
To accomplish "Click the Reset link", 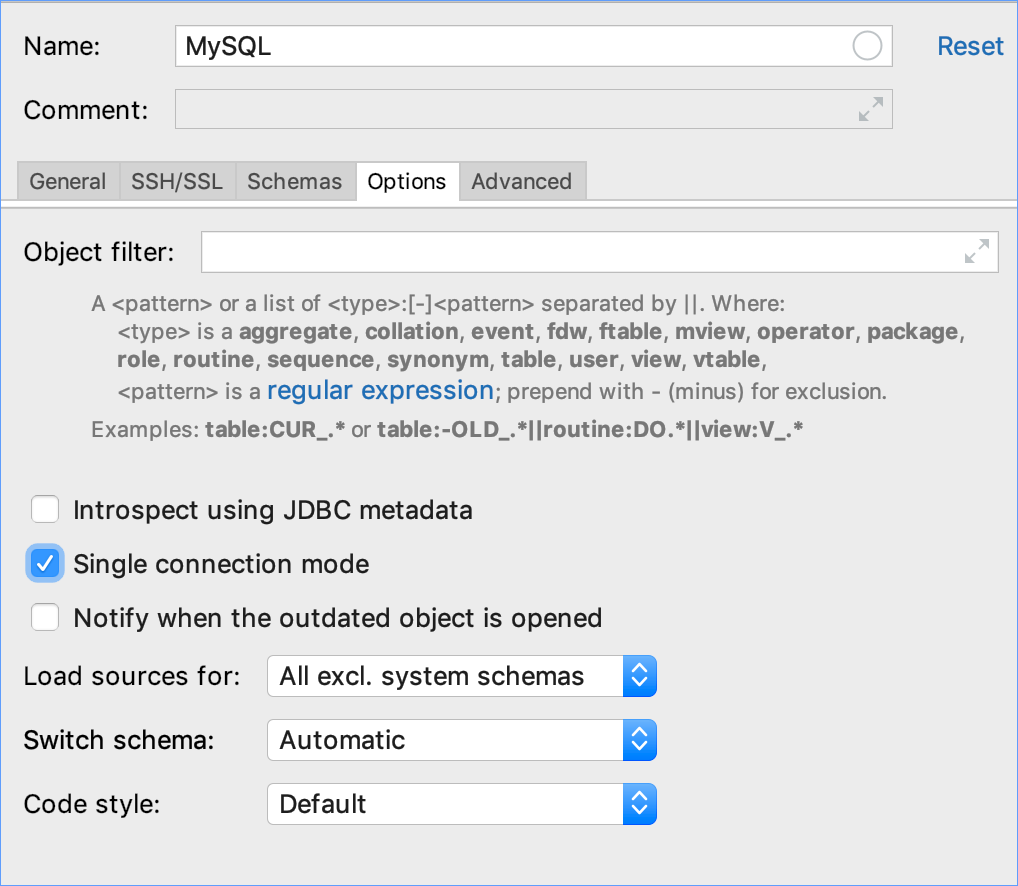I will click(x=970, y=46).
